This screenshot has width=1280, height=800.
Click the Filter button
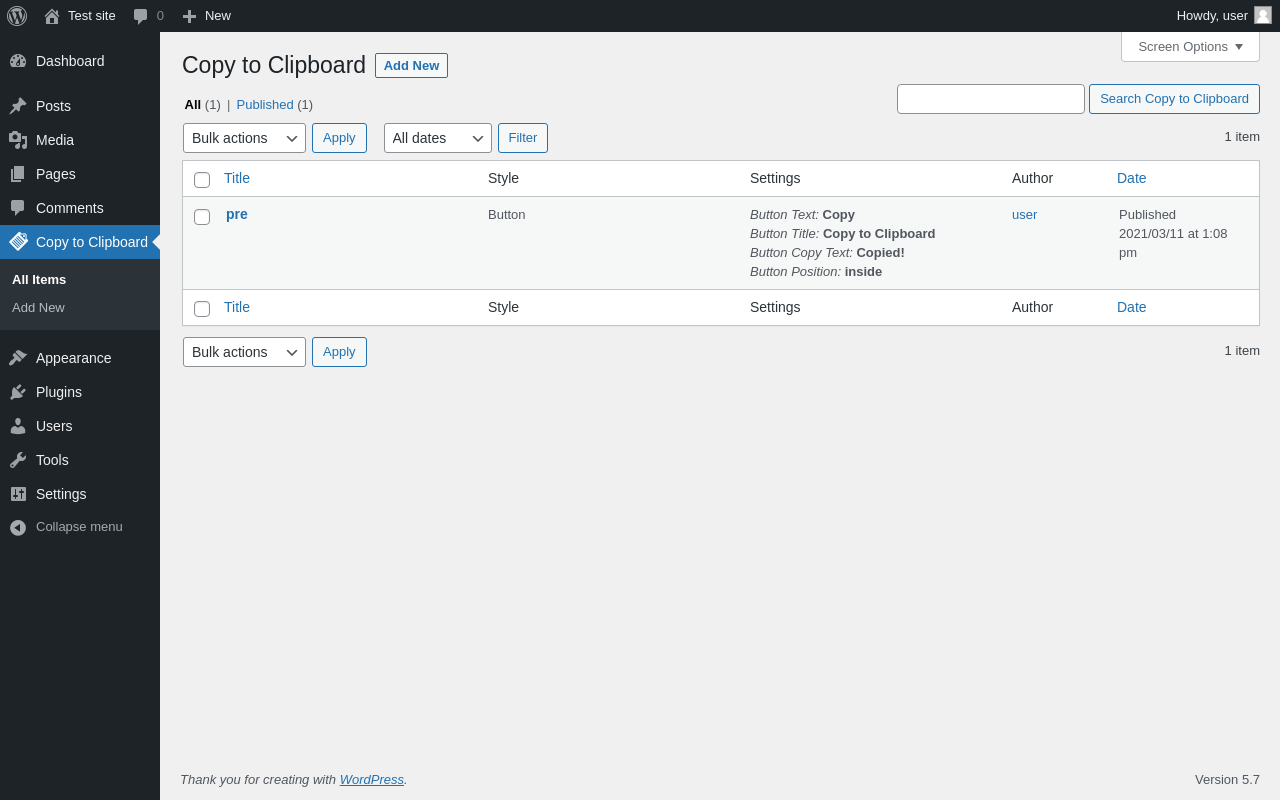523,138
